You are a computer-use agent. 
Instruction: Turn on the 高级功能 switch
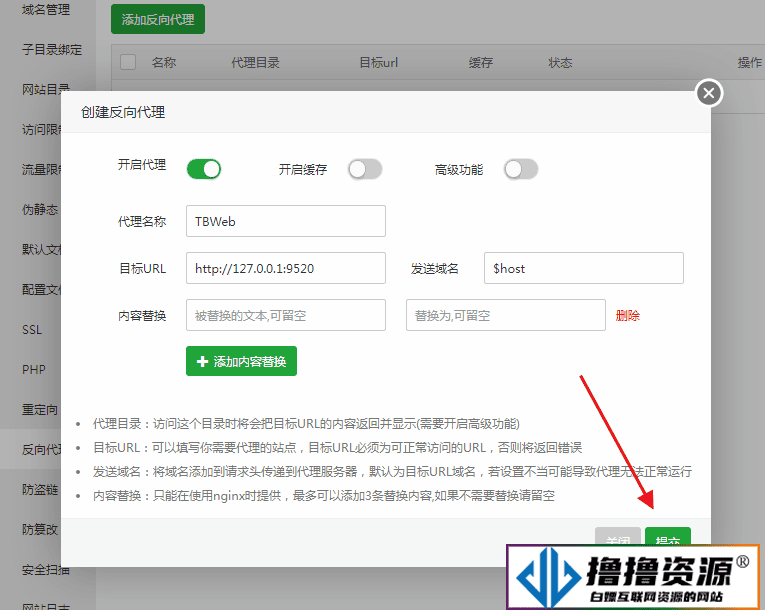(521, 169)
